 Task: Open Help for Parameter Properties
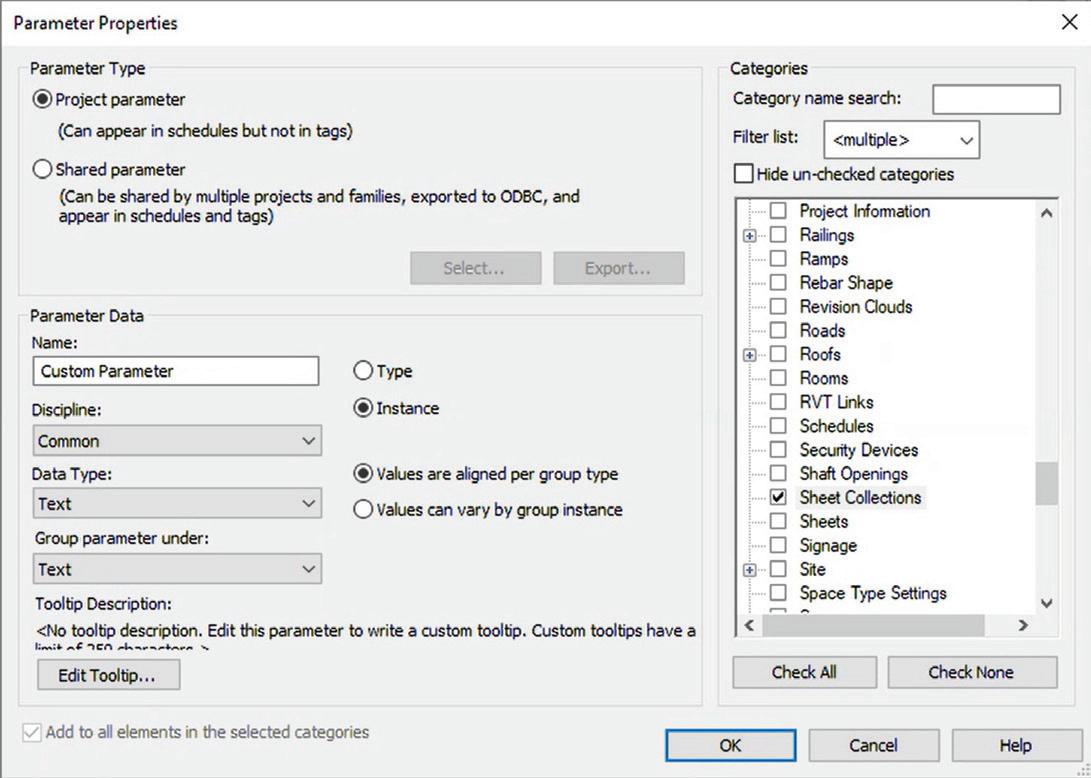click(1016, 745)
